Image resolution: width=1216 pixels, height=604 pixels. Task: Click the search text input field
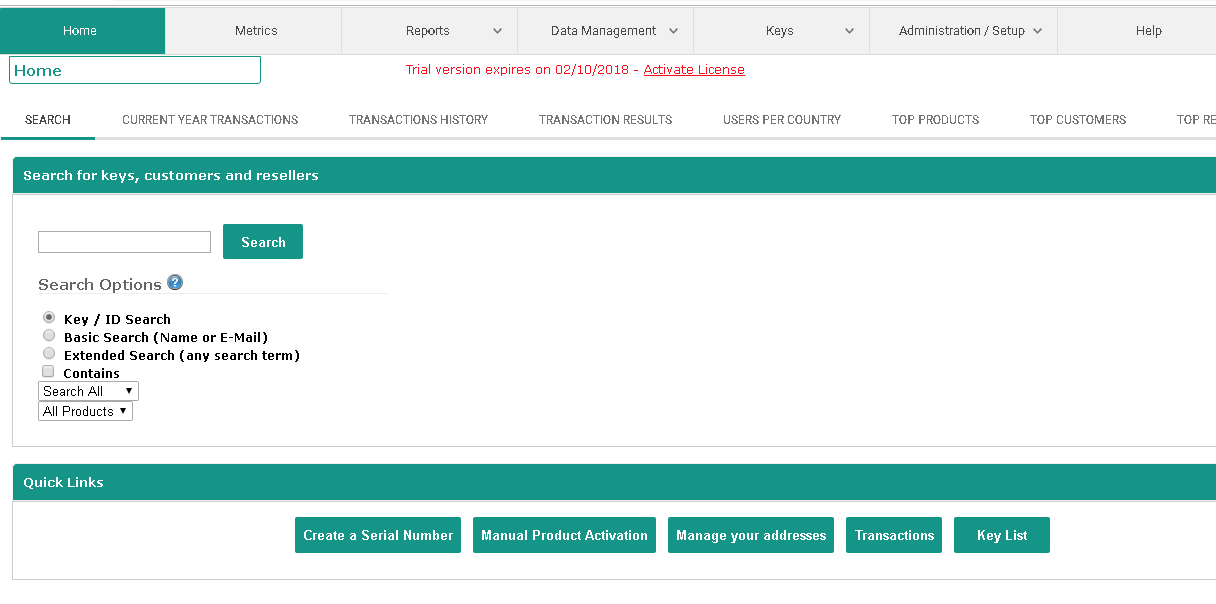(124, 242)
